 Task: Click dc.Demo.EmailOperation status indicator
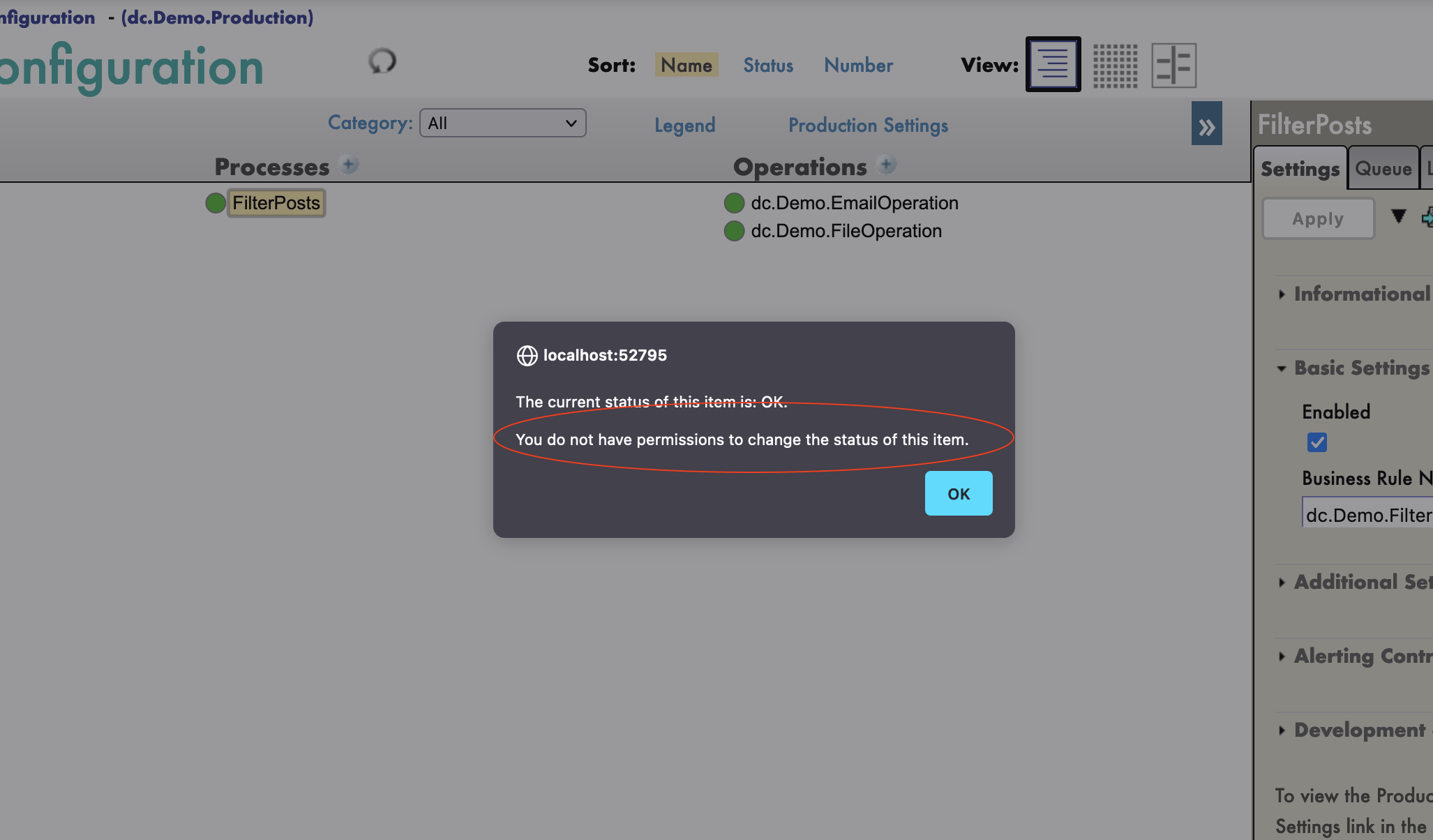point(734,203)
